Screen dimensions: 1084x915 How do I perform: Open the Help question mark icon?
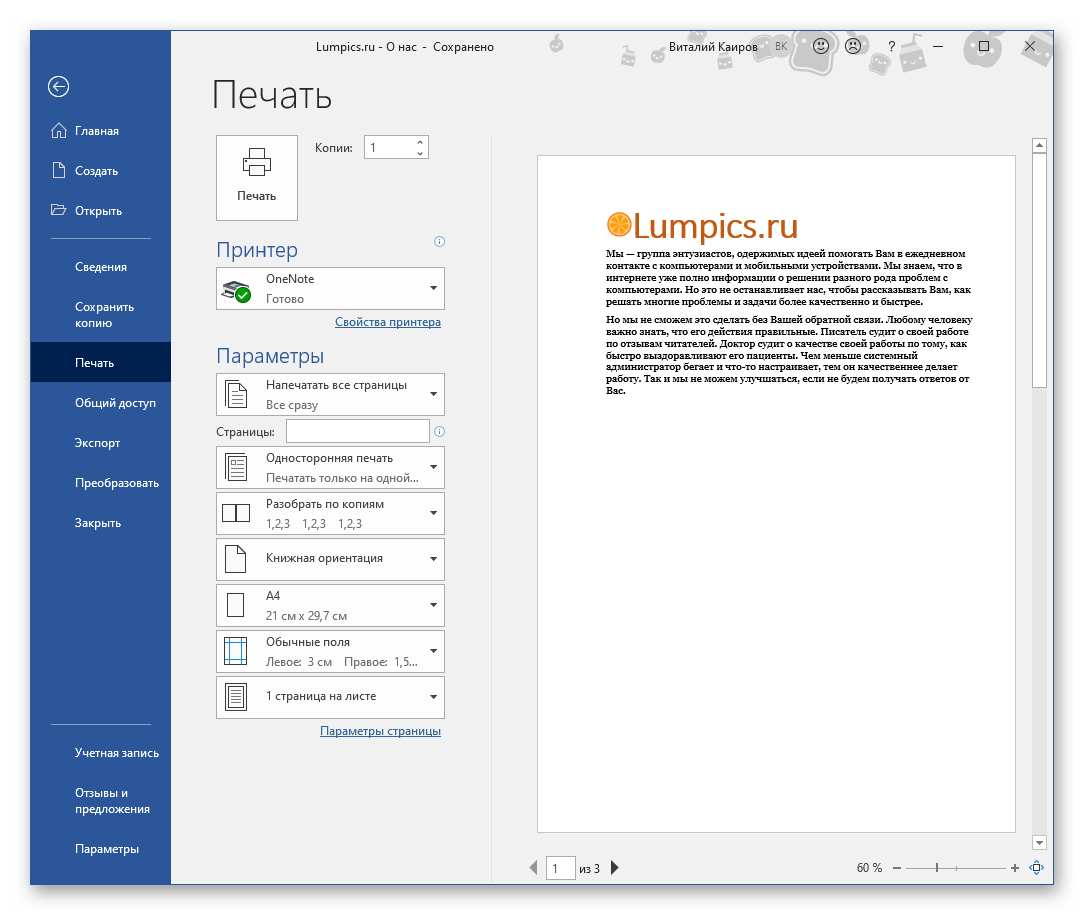pos(892,47)
